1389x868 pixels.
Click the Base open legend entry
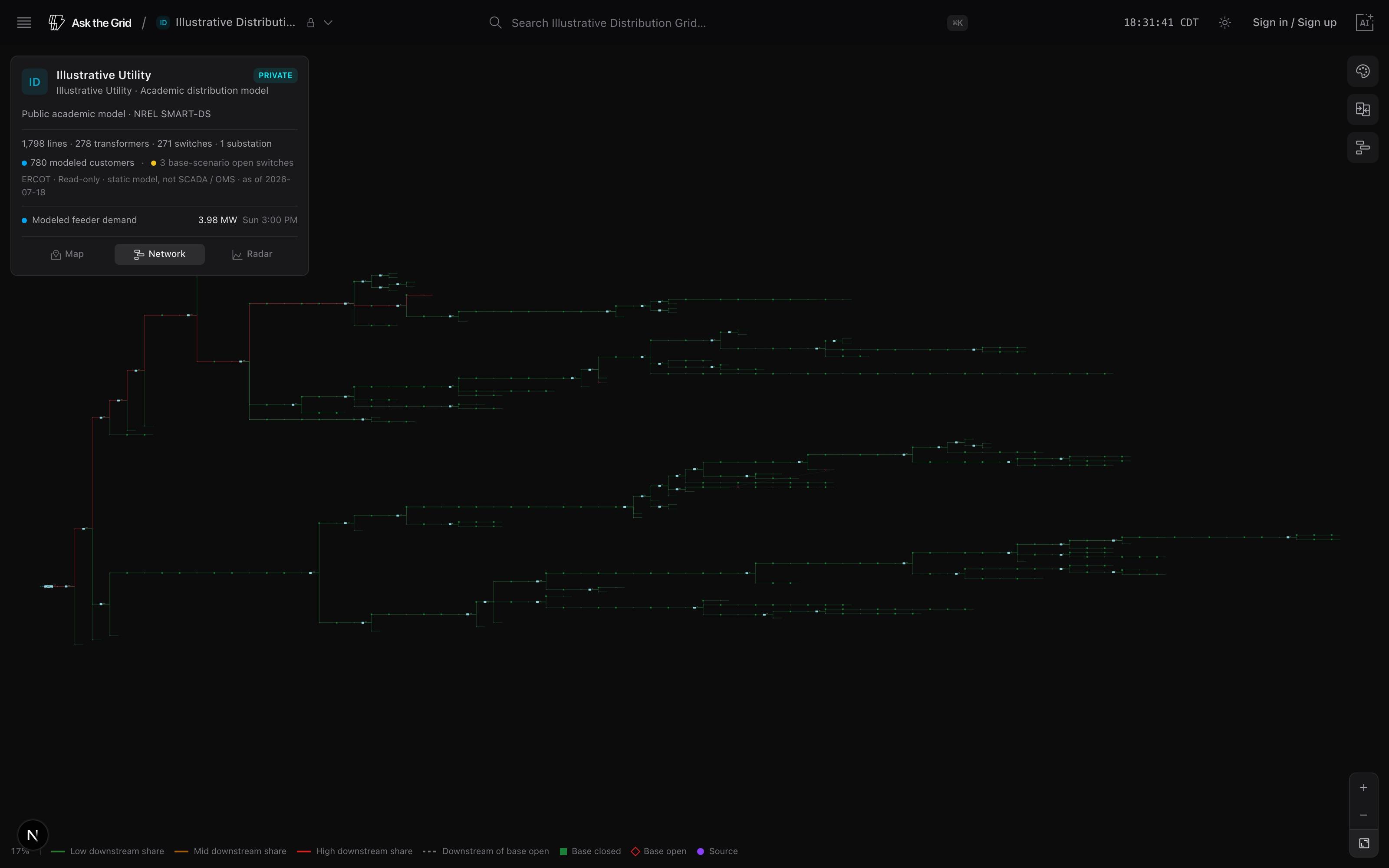[659, 852]
